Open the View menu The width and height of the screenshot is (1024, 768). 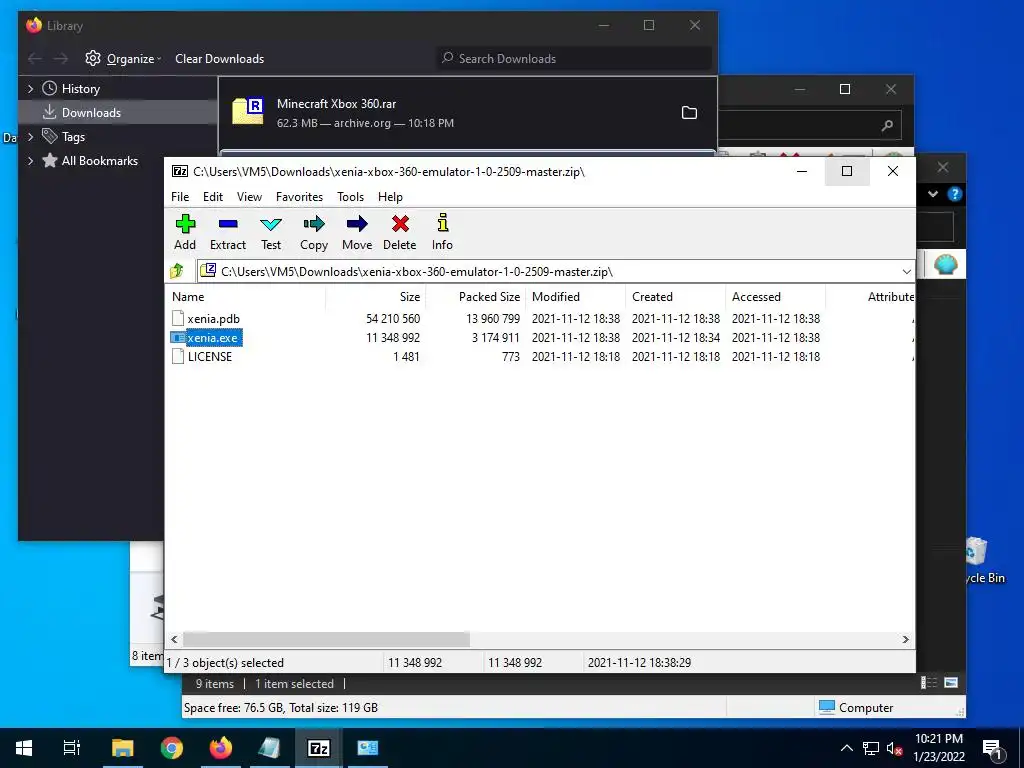[249, 197]
